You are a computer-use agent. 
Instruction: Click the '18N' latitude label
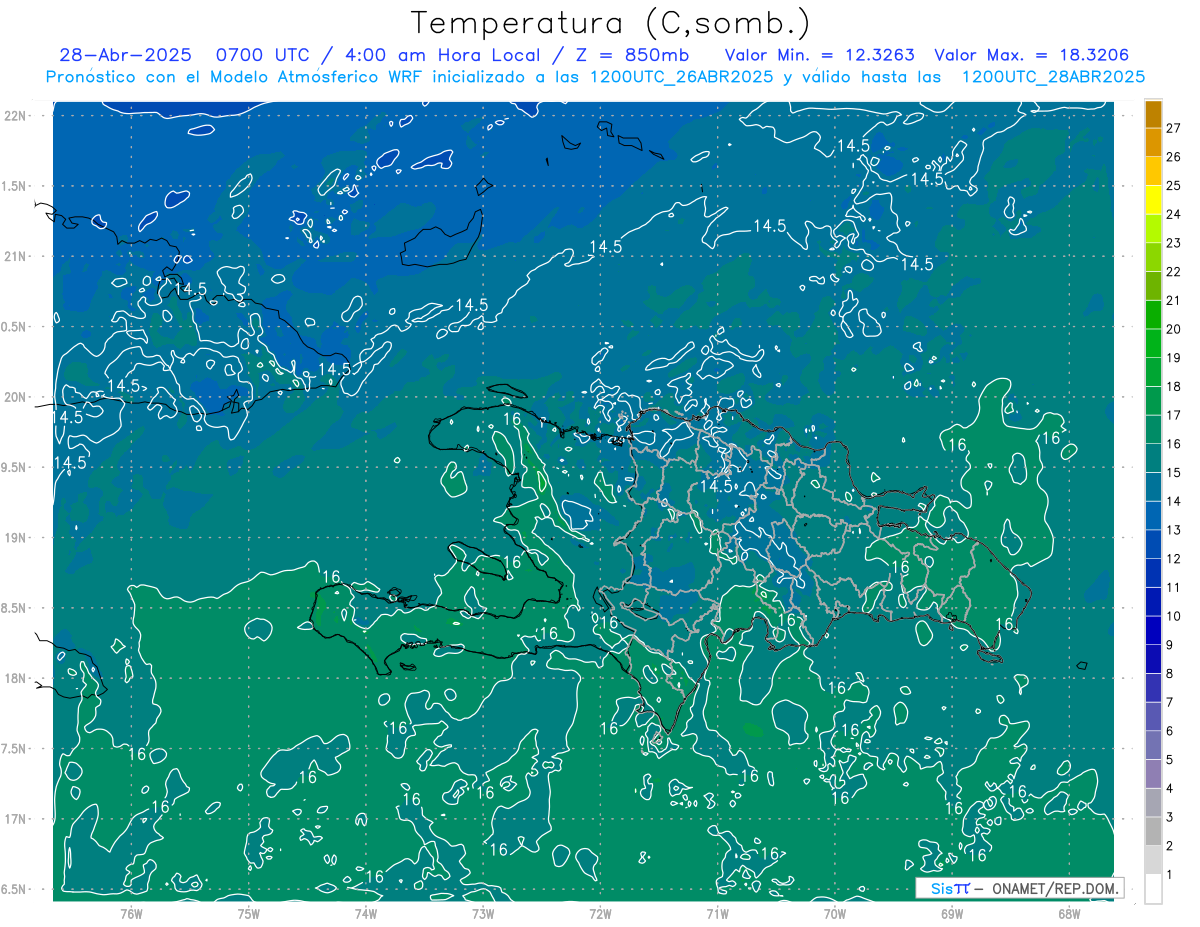tap(14, 678)
